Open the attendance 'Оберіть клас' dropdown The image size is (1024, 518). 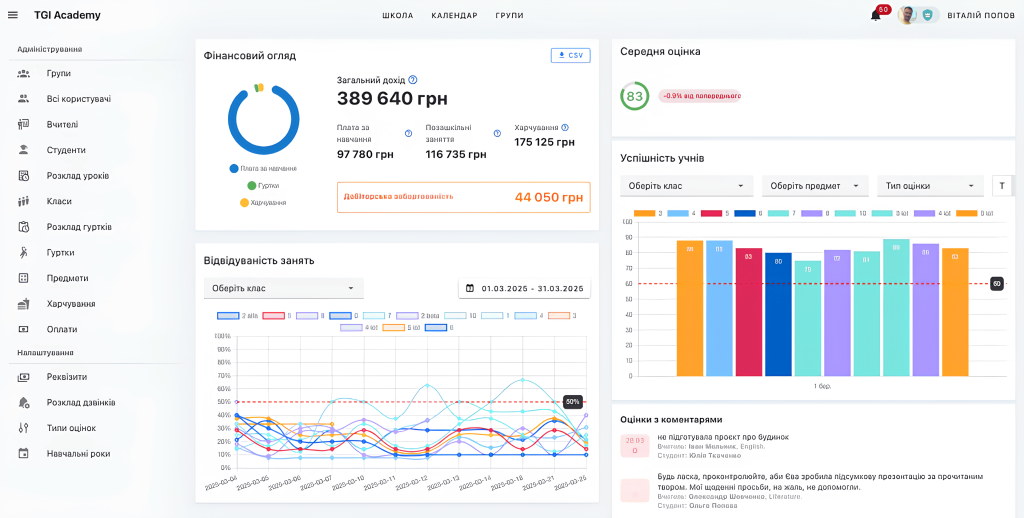(x=283, y=288)
